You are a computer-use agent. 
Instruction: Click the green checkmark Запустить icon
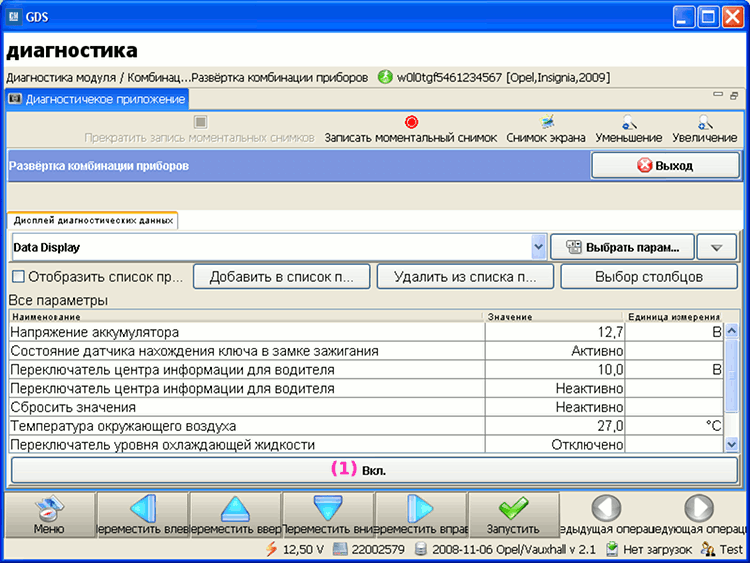pyautogui.click(x=513, y=508)
